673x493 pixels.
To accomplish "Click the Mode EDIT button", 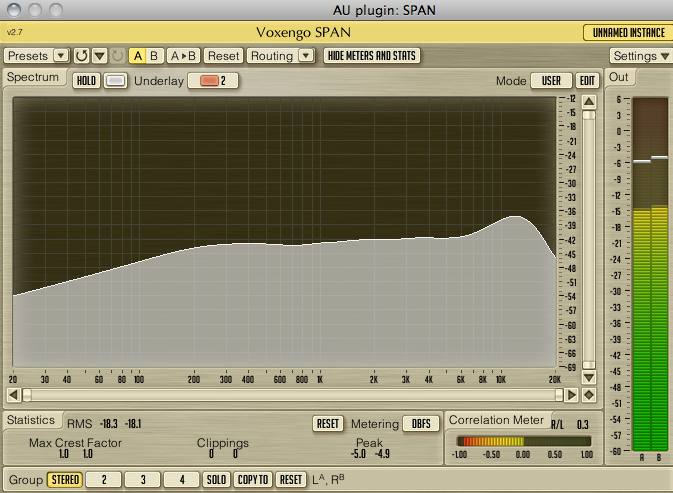I will [x=587, y=81].
